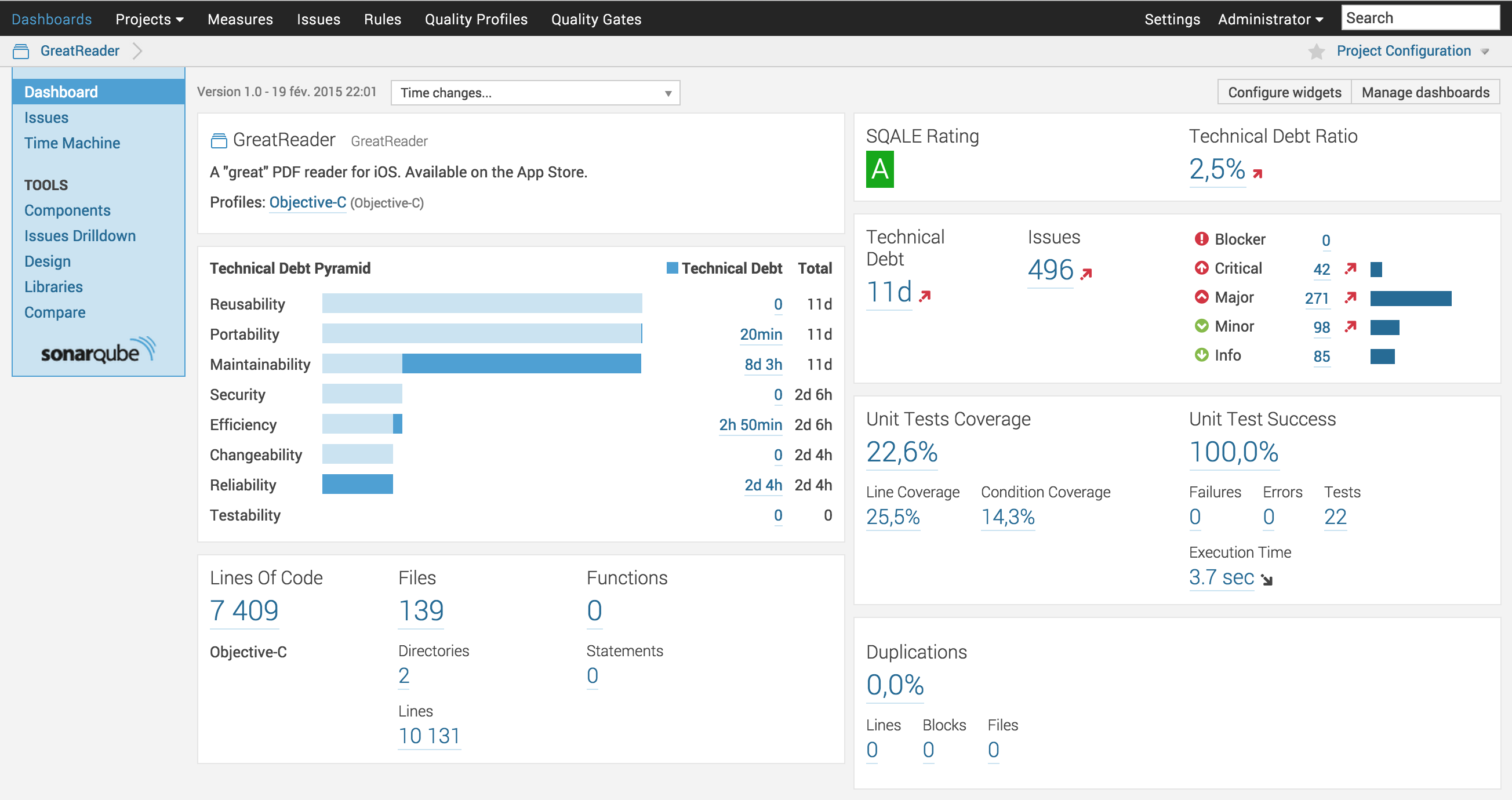1512x800 pixels.
Task: Click the green SQALE rating A badge
Action: 879,170
